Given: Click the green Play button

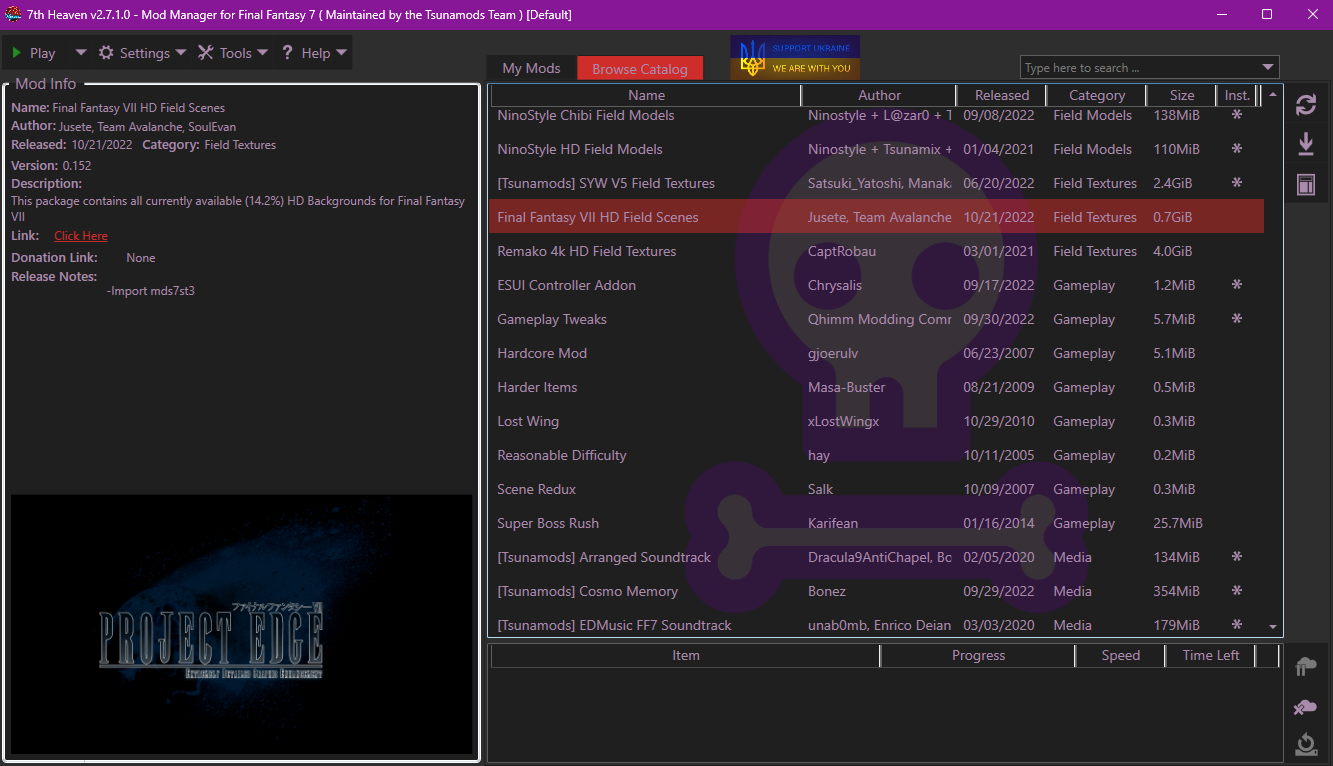Looking at the screenshot, I should point(34,53).
